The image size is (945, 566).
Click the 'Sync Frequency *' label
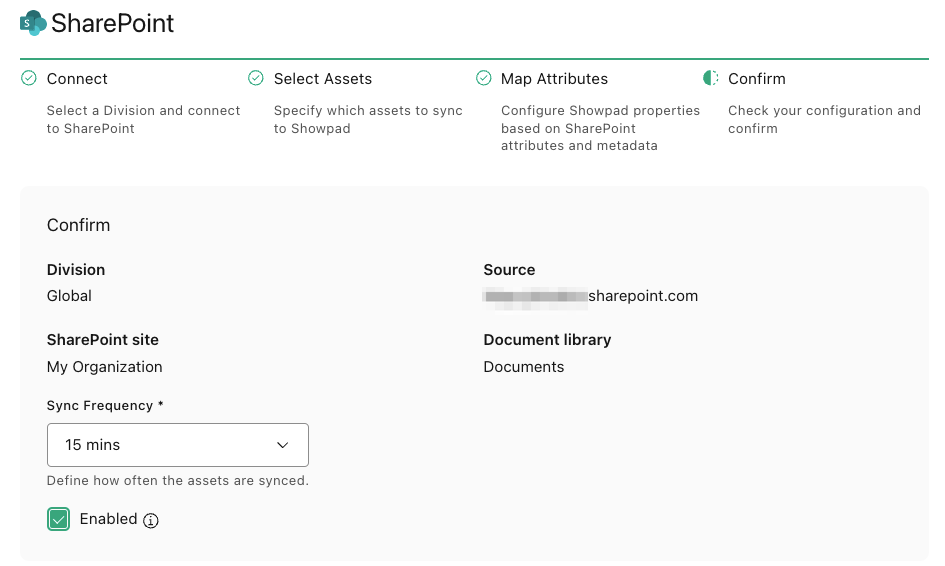tap(105, 406)
